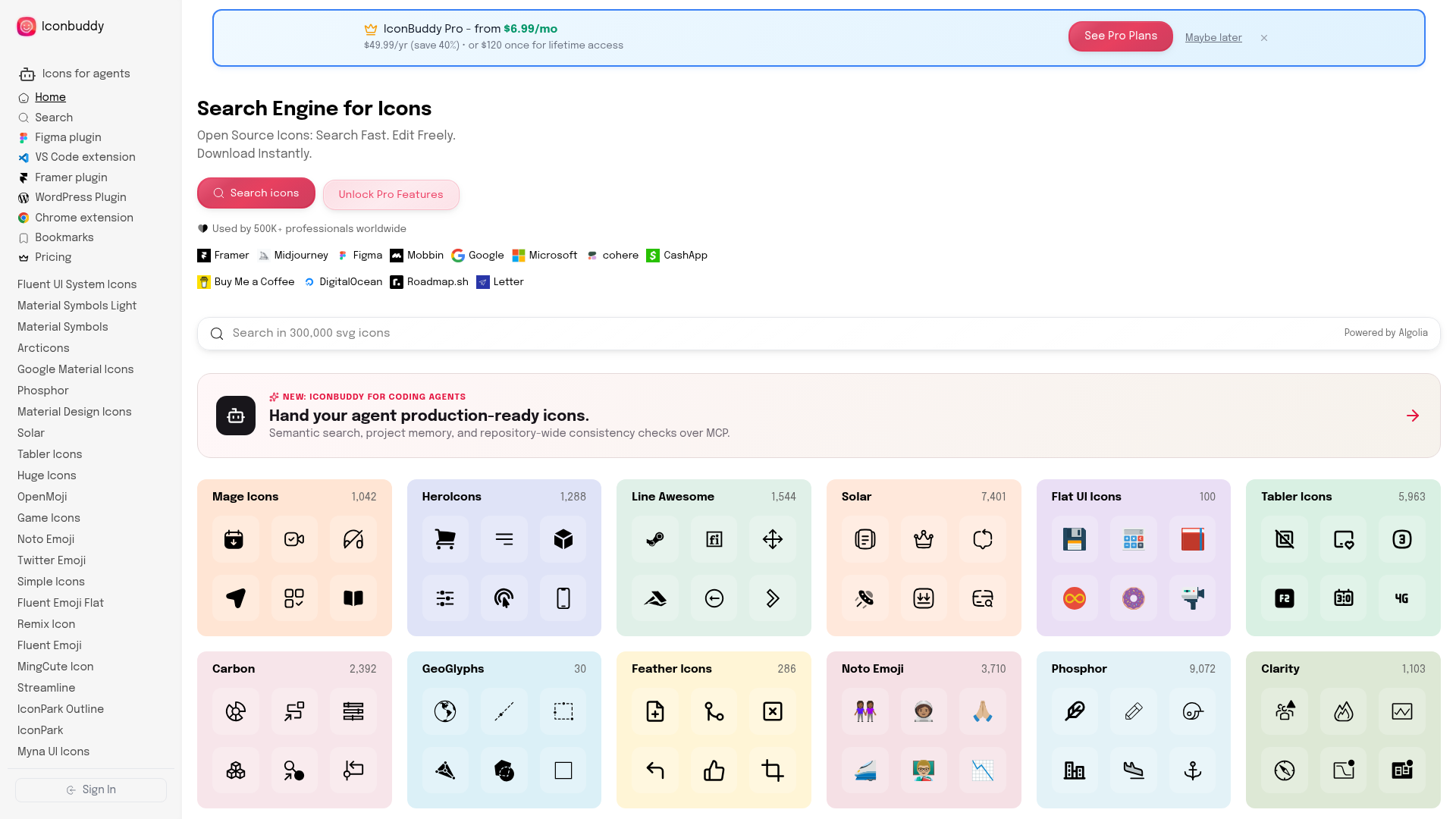Select the Steam icon in Line Awesome
This screenshot has height=819, width=1456.
(x=655, y=539)
